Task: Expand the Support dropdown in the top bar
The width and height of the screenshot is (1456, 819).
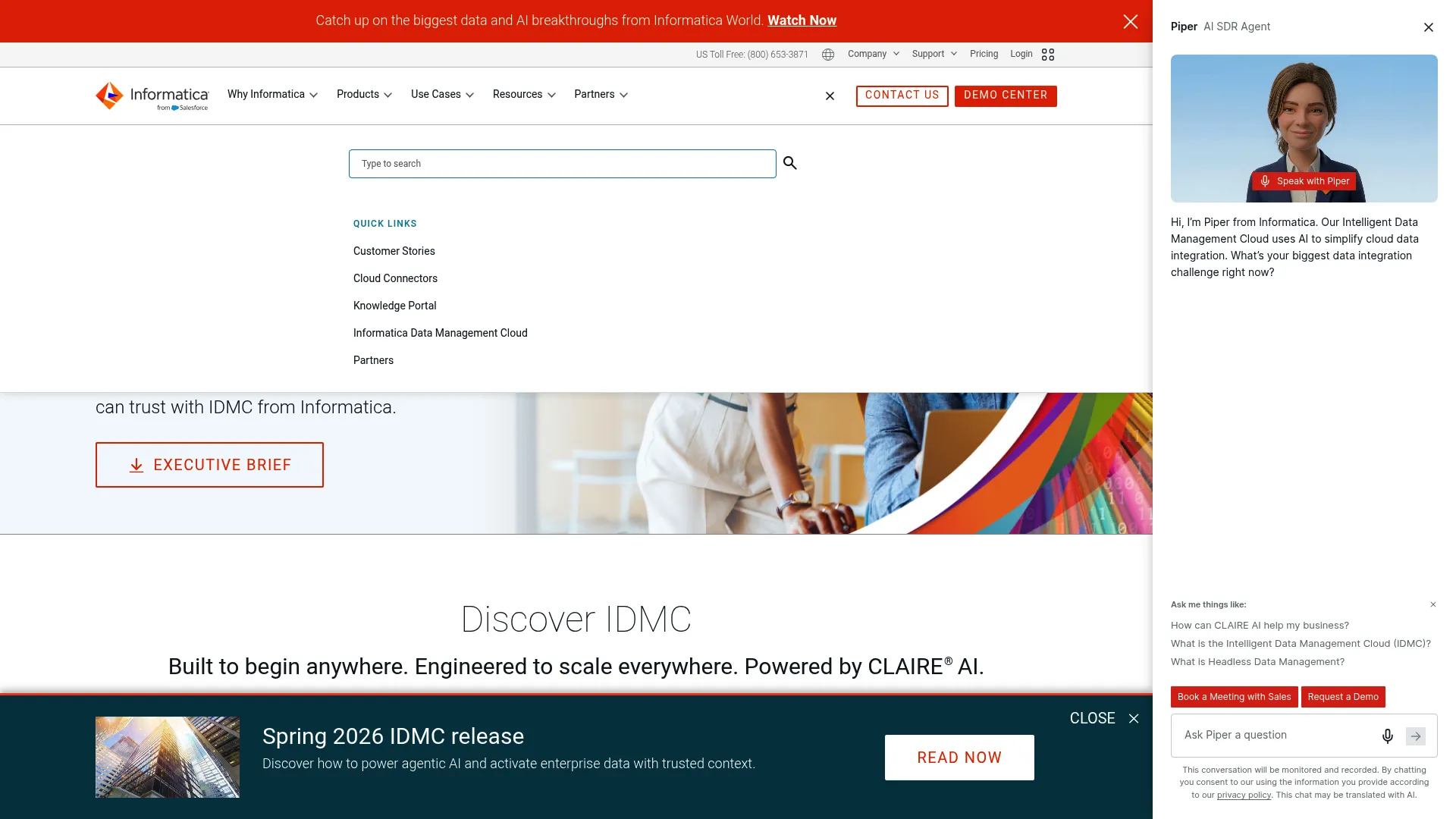Action: click(934, 54)
